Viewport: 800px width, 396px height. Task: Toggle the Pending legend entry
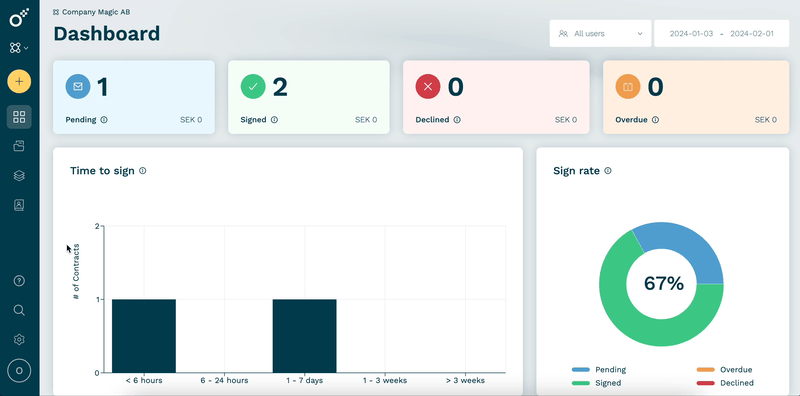click(x=598, y=369)
